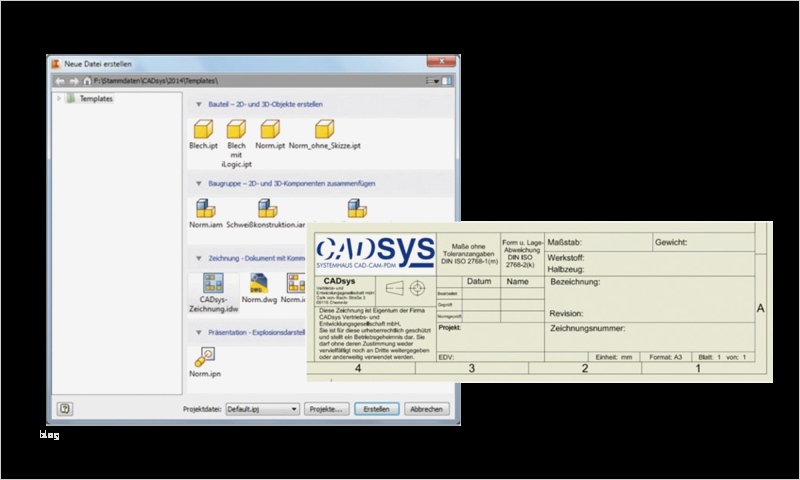Click the Maßstab field in title block
The width and height of the screenshot is (800, 480).
(598, 242)
